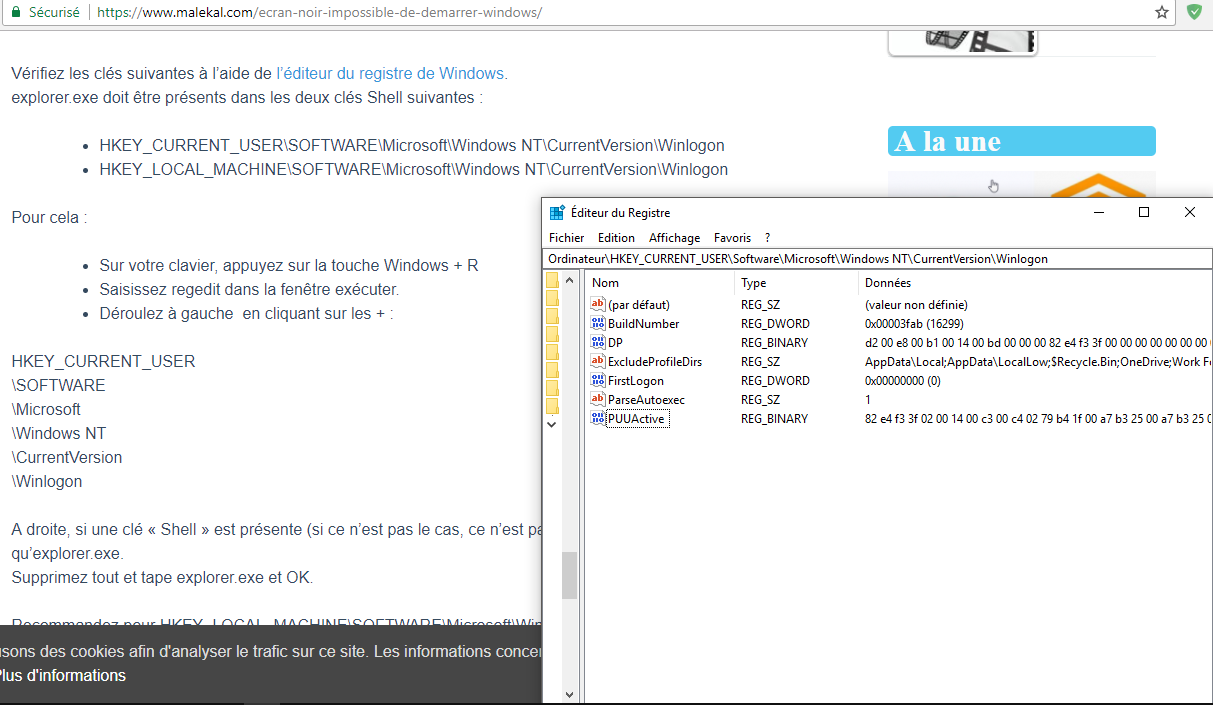The image size is (1213, 705).
Task: Collapse the tree node chevron under folder icons
Action: [x=552, y=425]
